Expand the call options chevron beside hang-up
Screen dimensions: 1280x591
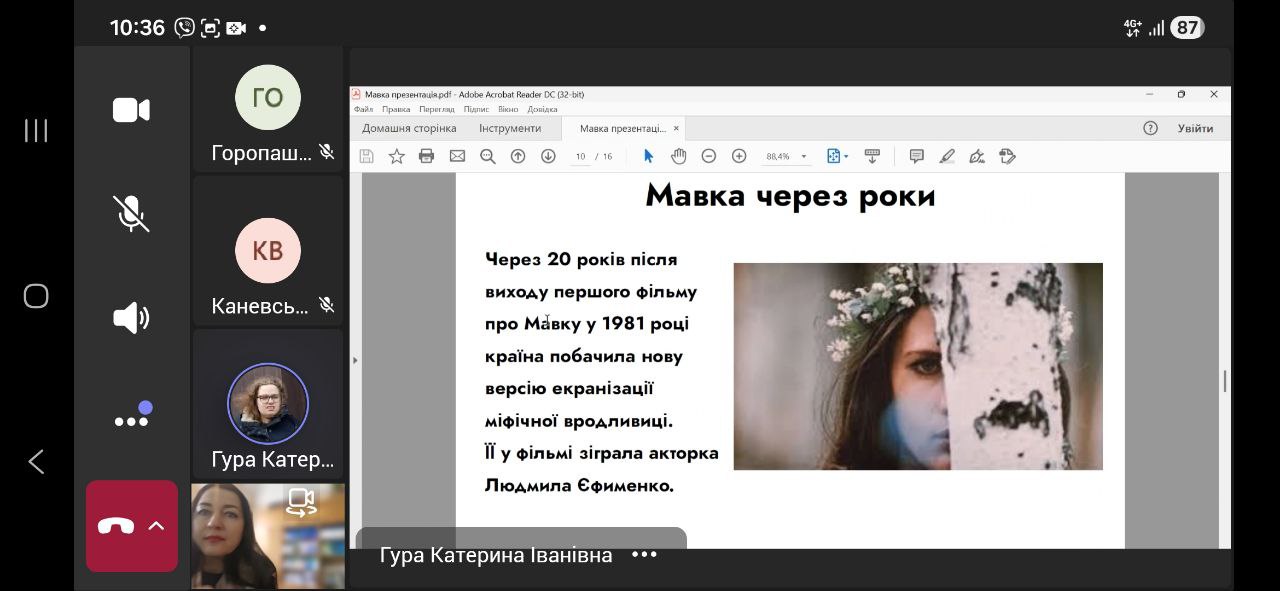click(157, 526)
